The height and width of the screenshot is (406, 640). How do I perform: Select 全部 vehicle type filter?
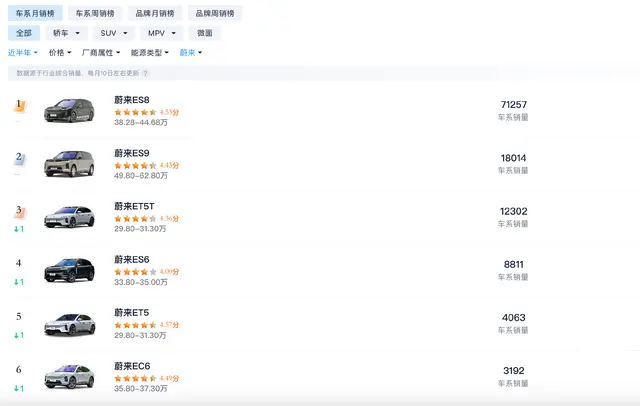[24, 33]
